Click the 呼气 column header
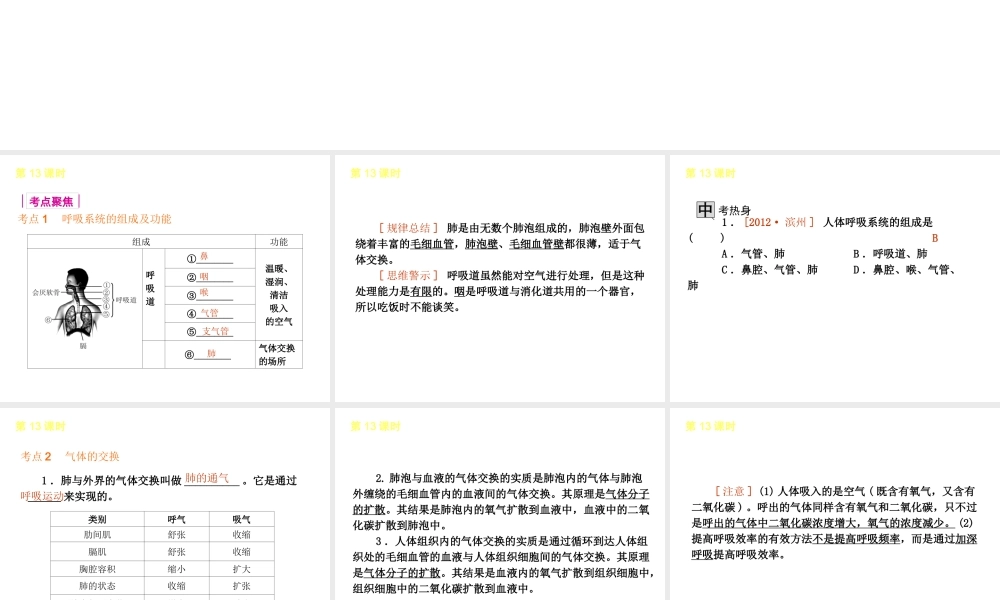 (x=177, y=519)
